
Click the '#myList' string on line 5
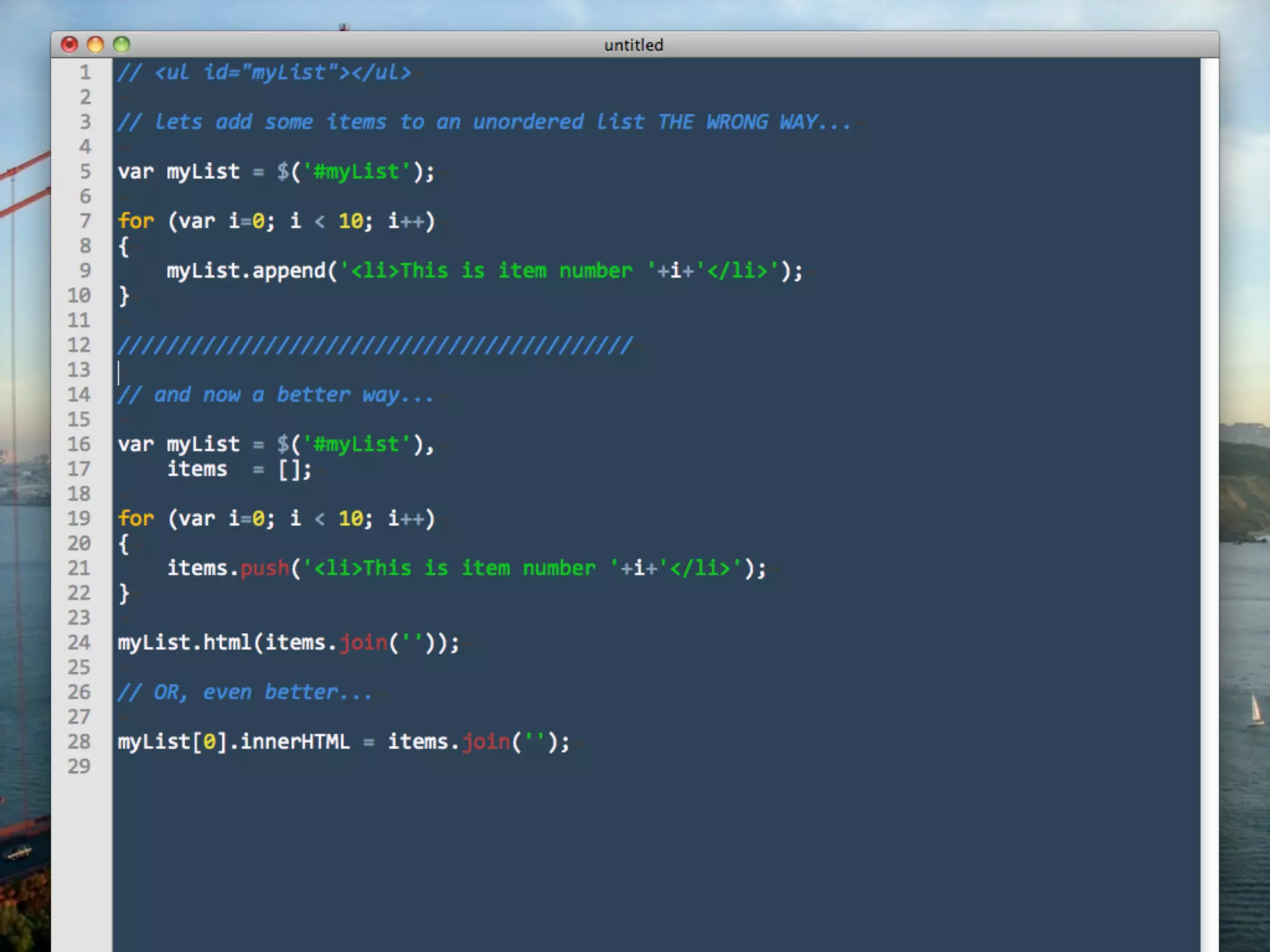click(356, 172)
